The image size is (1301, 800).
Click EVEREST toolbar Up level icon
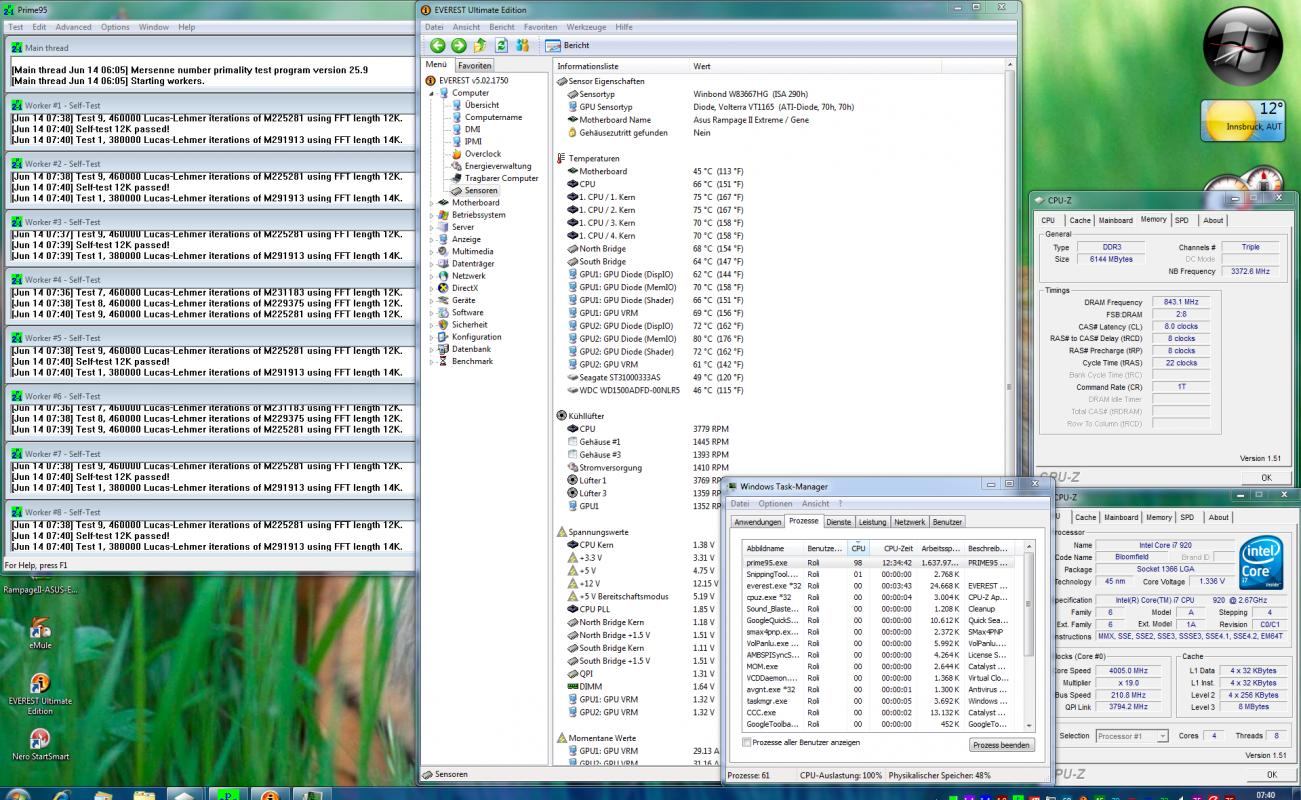click(x=480, y=45)
